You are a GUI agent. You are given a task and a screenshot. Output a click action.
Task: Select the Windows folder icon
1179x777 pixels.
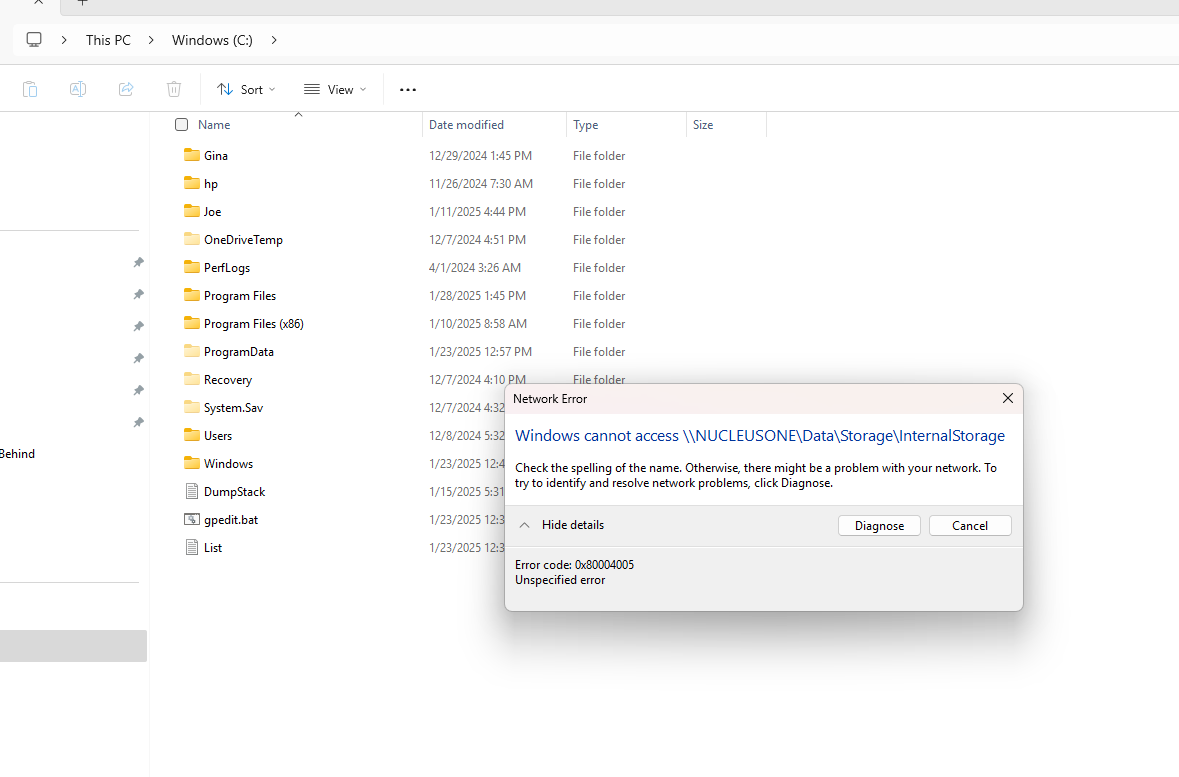coord(192,463)
